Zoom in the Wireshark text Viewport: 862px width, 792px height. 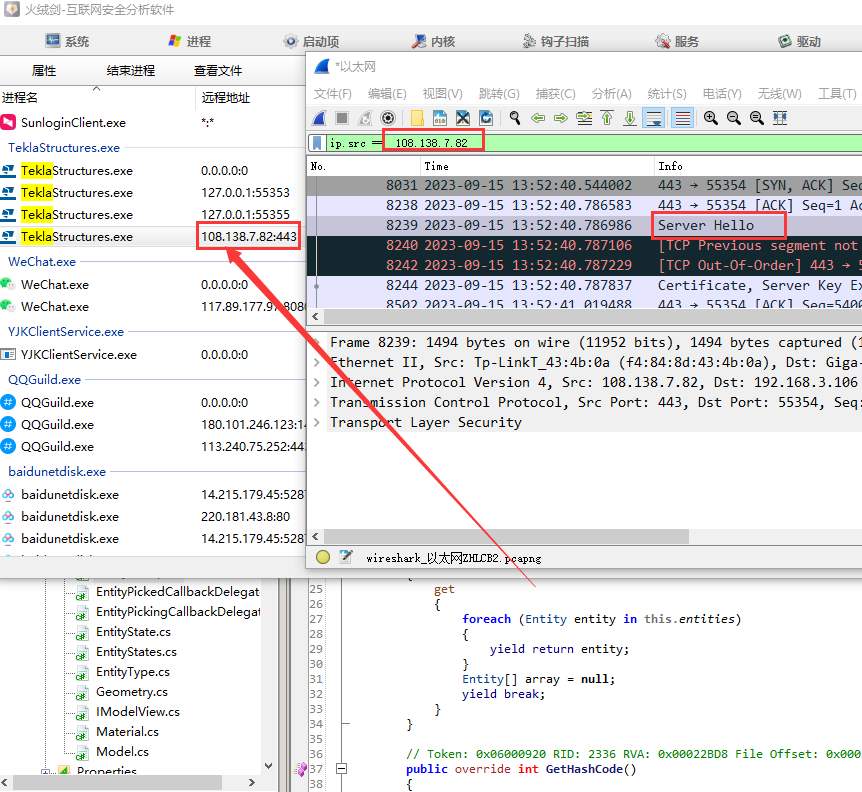pyautogui.click(x=711, y=118)
